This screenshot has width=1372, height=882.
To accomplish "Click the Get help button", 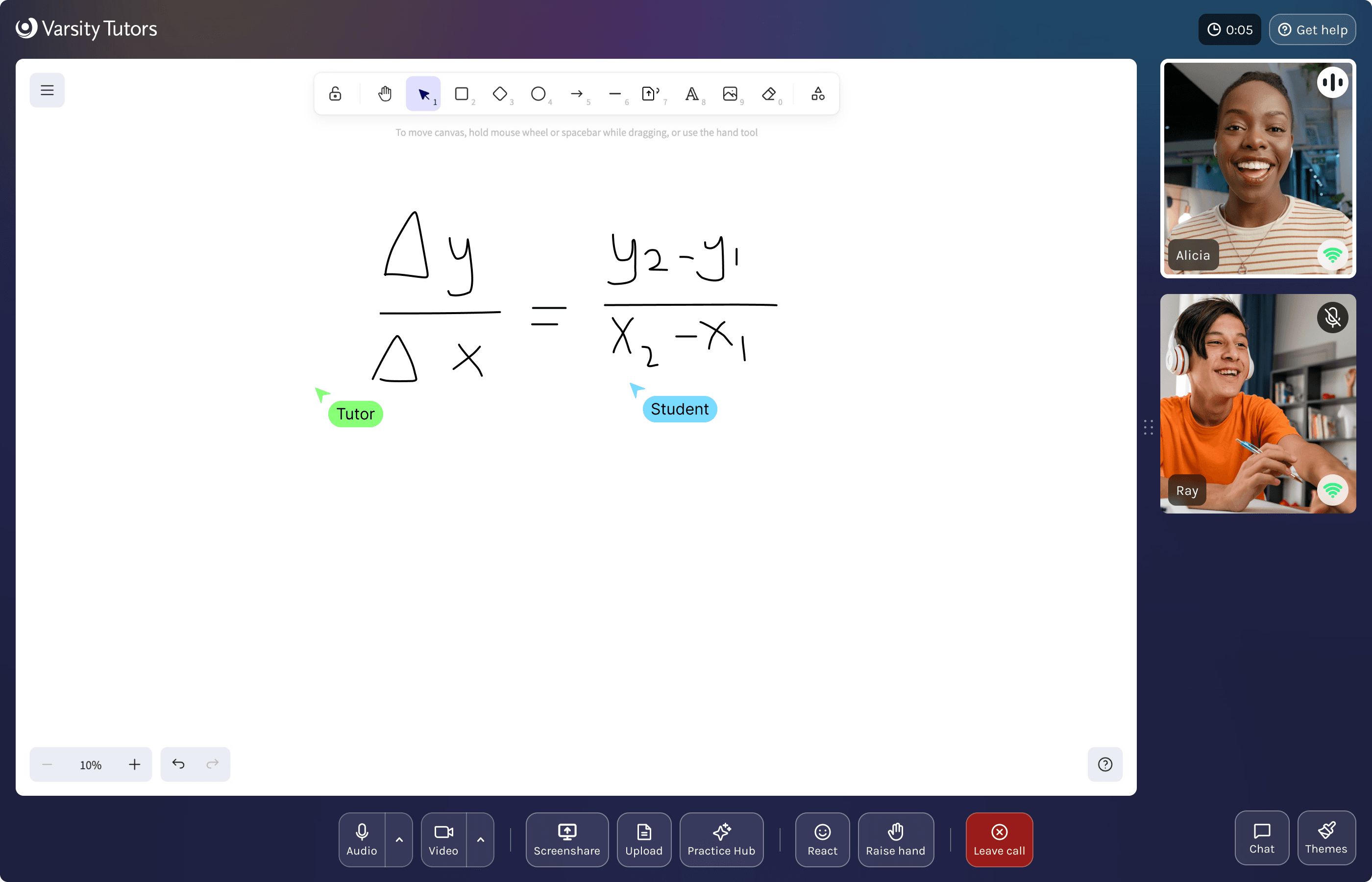I will pyautogui.click(x=1312, y=29).
